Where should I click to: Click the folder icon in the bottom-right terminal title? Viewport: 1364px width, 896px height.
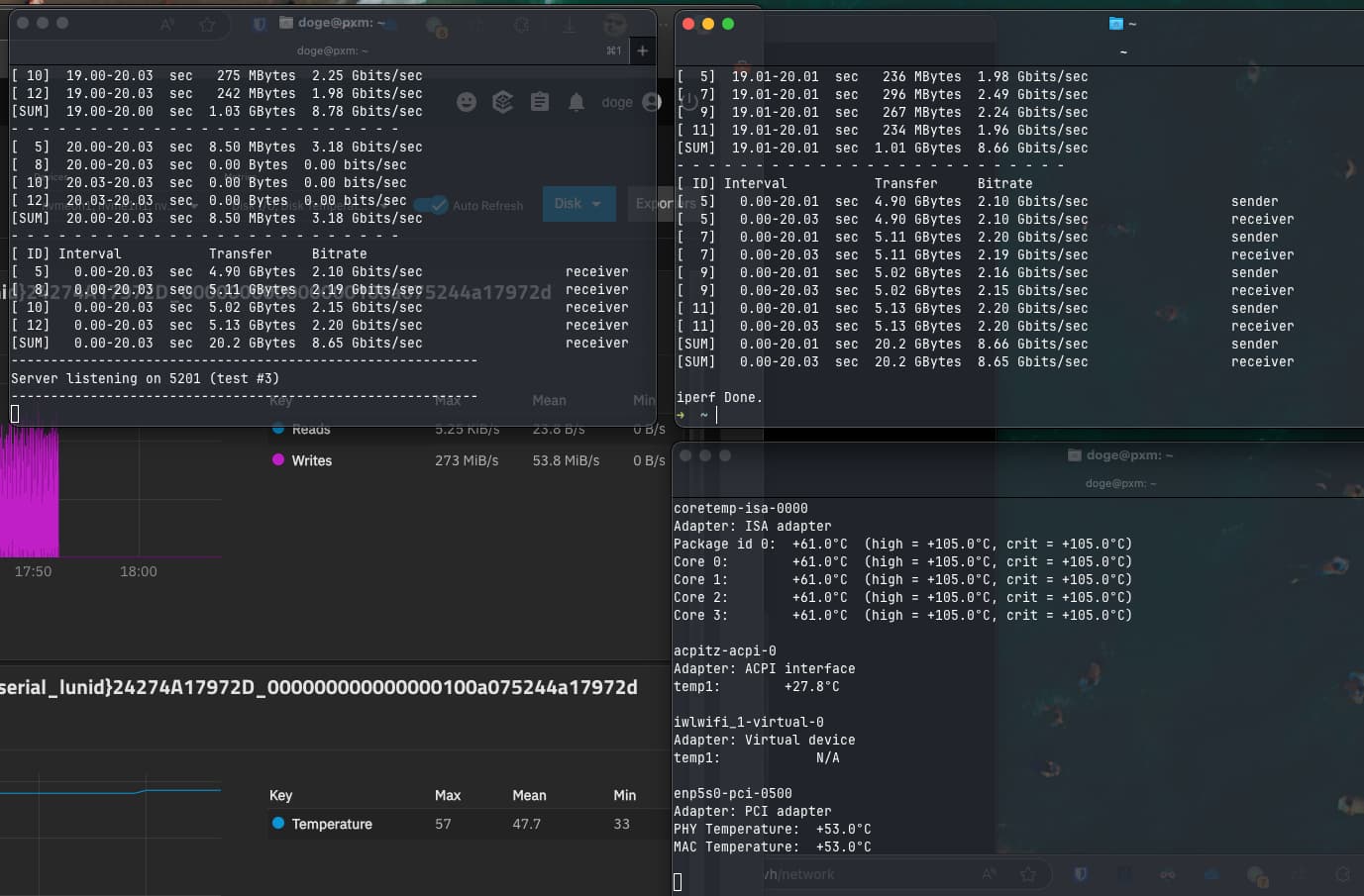pyautogui.click(x=1075, y=455)
